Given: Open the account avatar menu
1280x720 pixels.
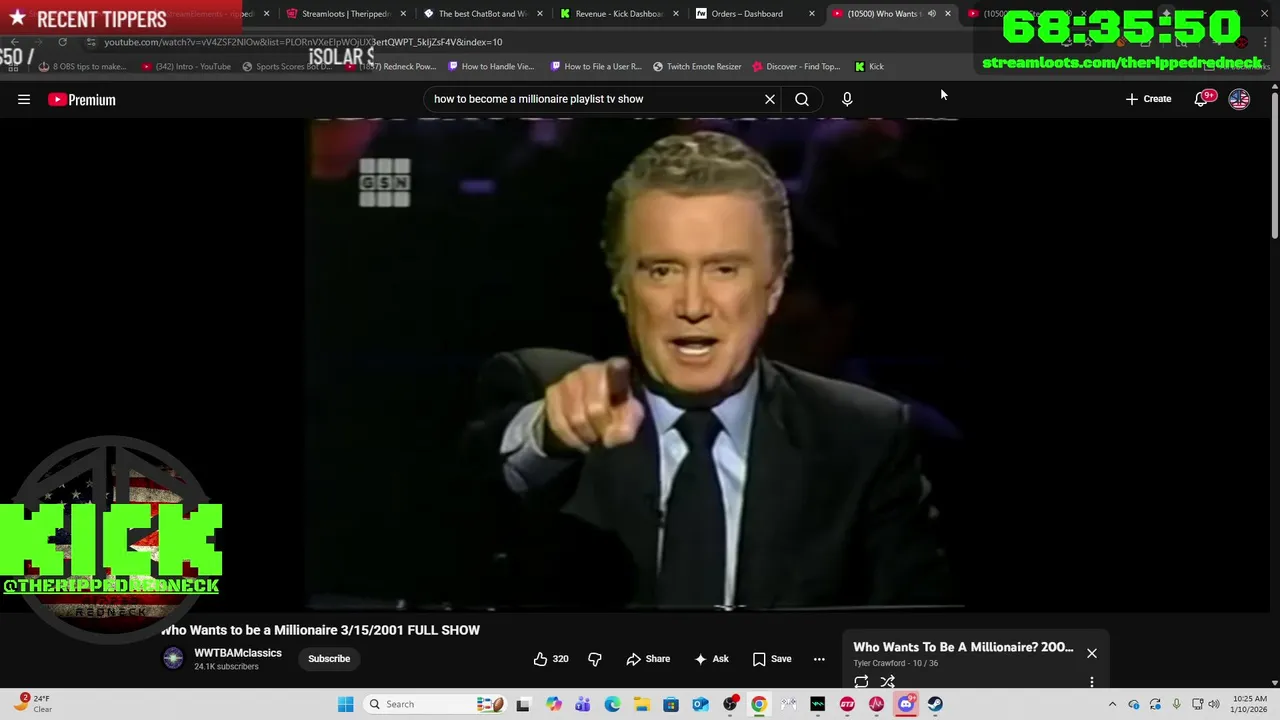Looking at the screenshot, I should [1239, 99].
